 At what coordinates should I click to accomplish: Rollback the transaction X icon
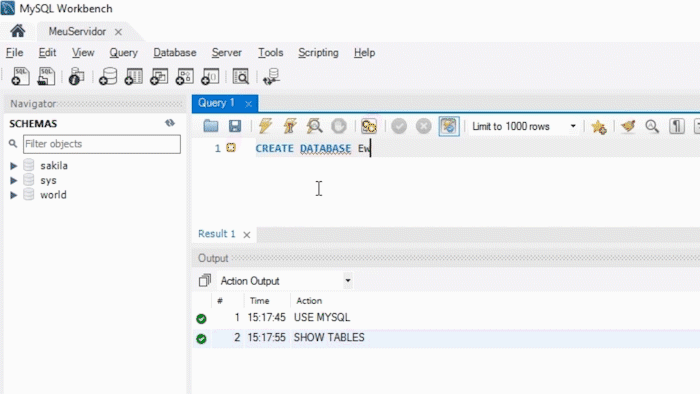click(x=423, y=126)
